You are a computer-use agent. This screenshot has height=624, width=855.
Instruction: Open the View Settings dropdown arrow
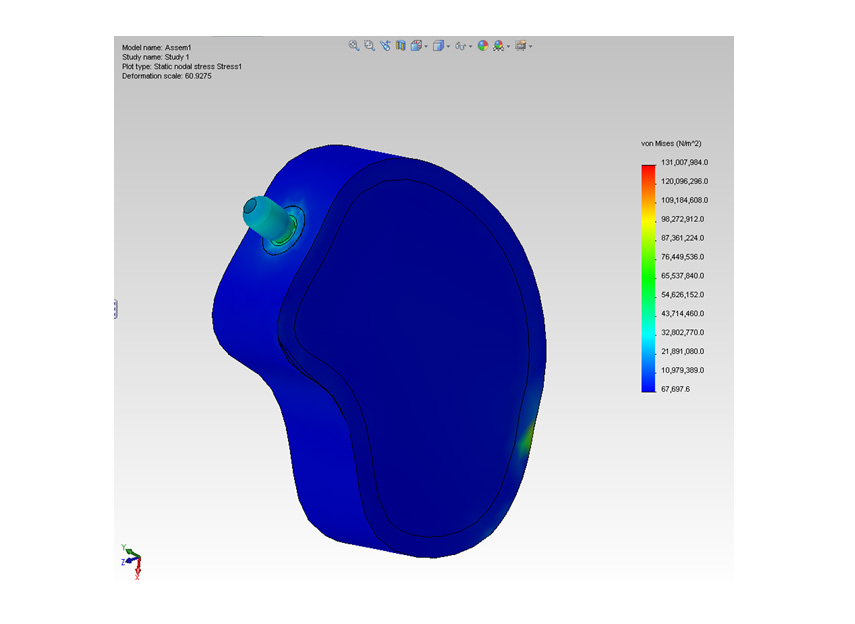point(530,47)
